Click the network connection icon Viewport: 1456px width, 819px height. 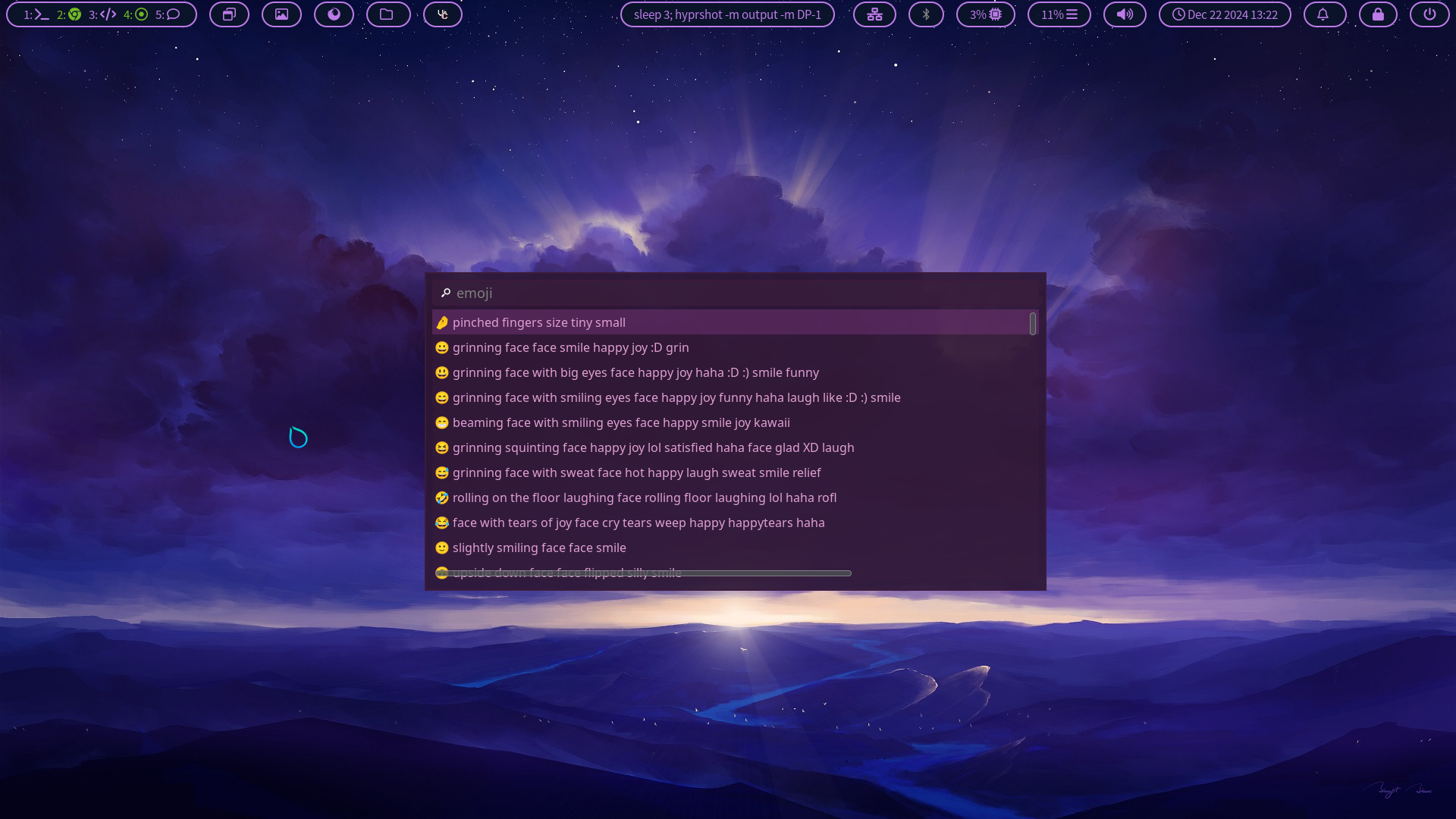coord(874,14)
